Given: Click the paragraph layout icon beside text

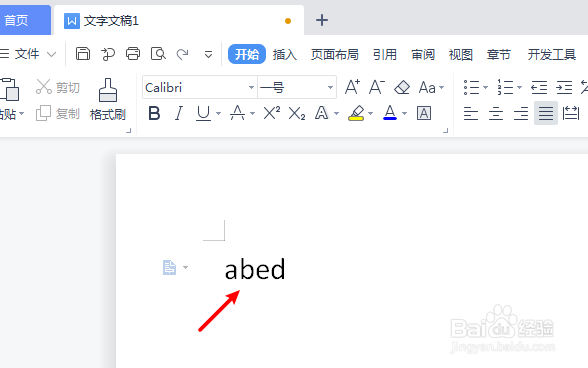Looking at the screenshot, I should tap(170, 267).
